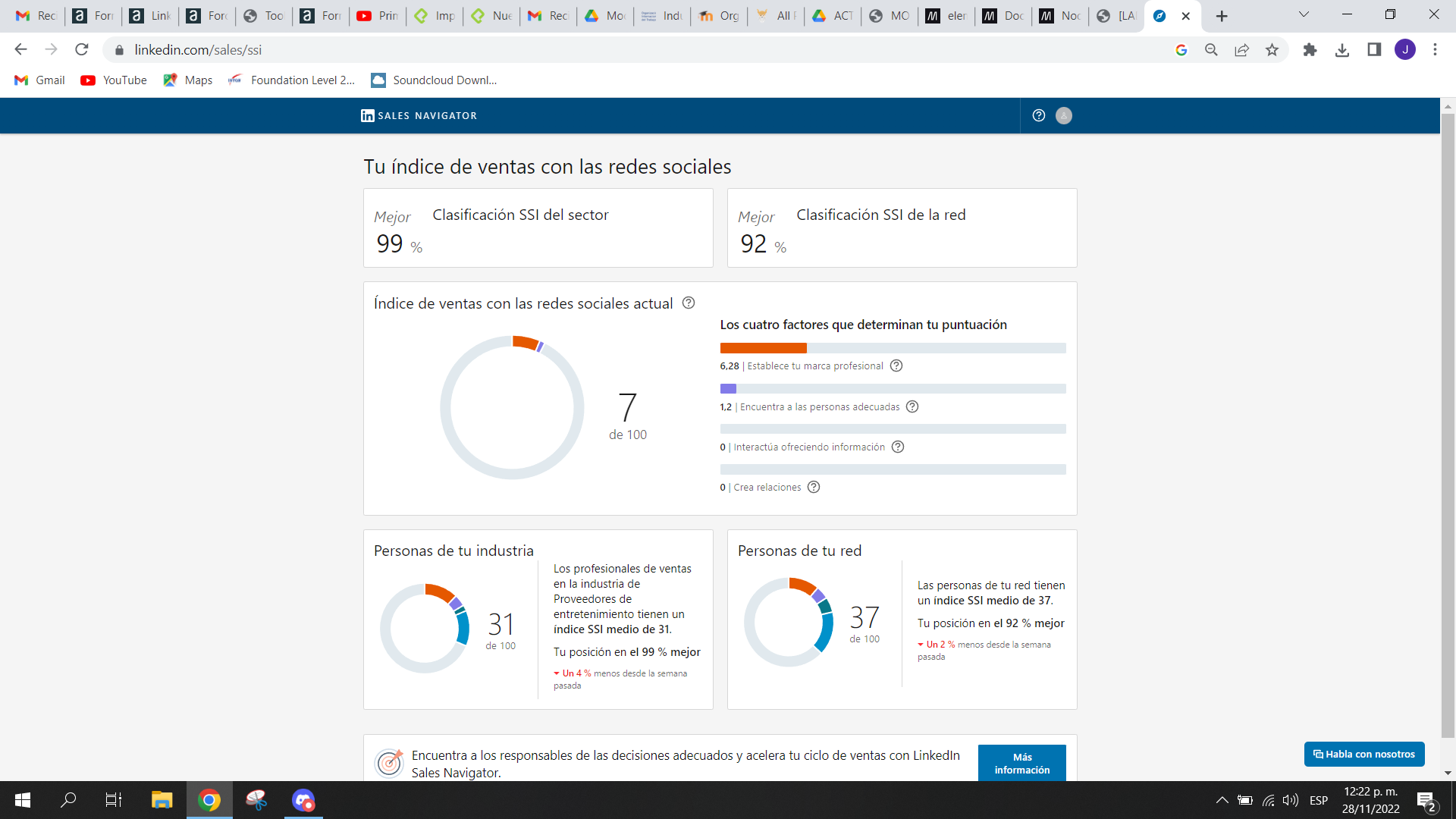Screen dimensions: 1456x819
Task: Show hidden system tray icons
Action: tap(1222, 800)
